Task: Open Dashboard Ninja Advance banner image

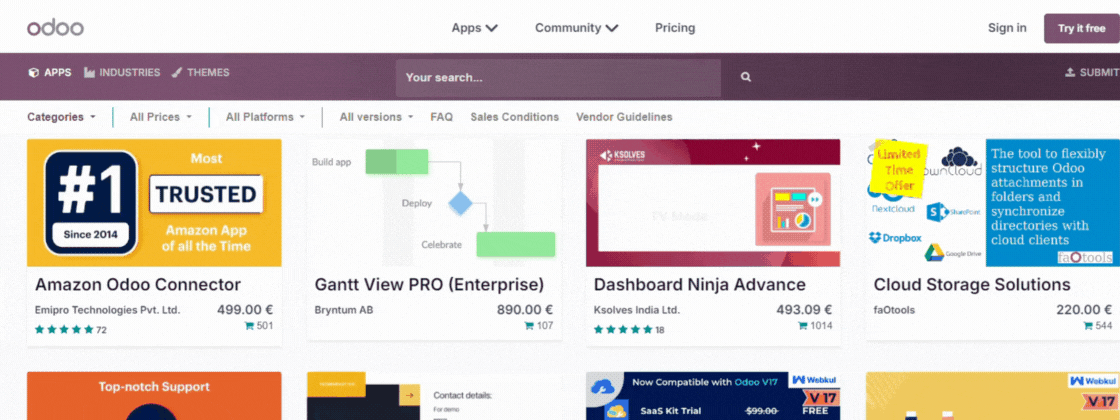Action: point(714,203)
